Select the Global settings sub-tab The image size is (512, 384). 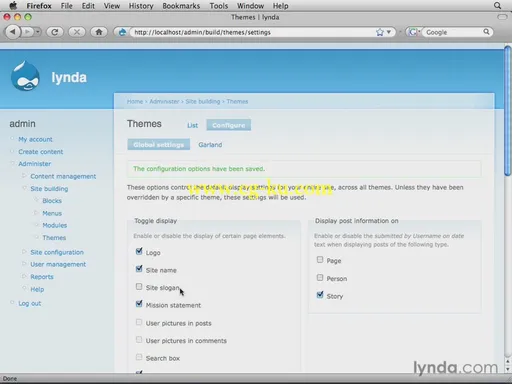click(x=159, y=145)
